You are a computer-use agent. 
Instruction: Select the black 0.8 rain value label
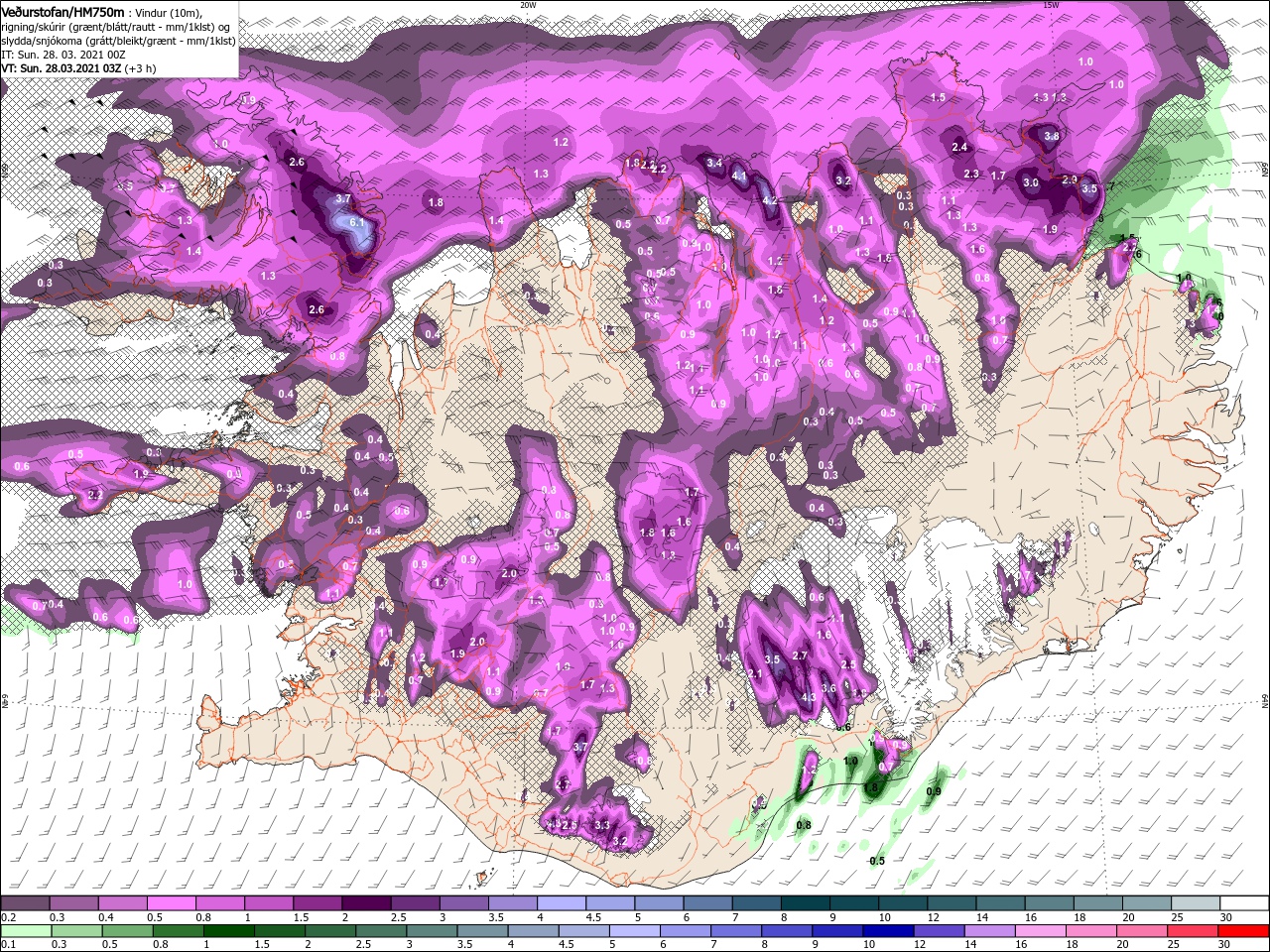click(804, 825)
